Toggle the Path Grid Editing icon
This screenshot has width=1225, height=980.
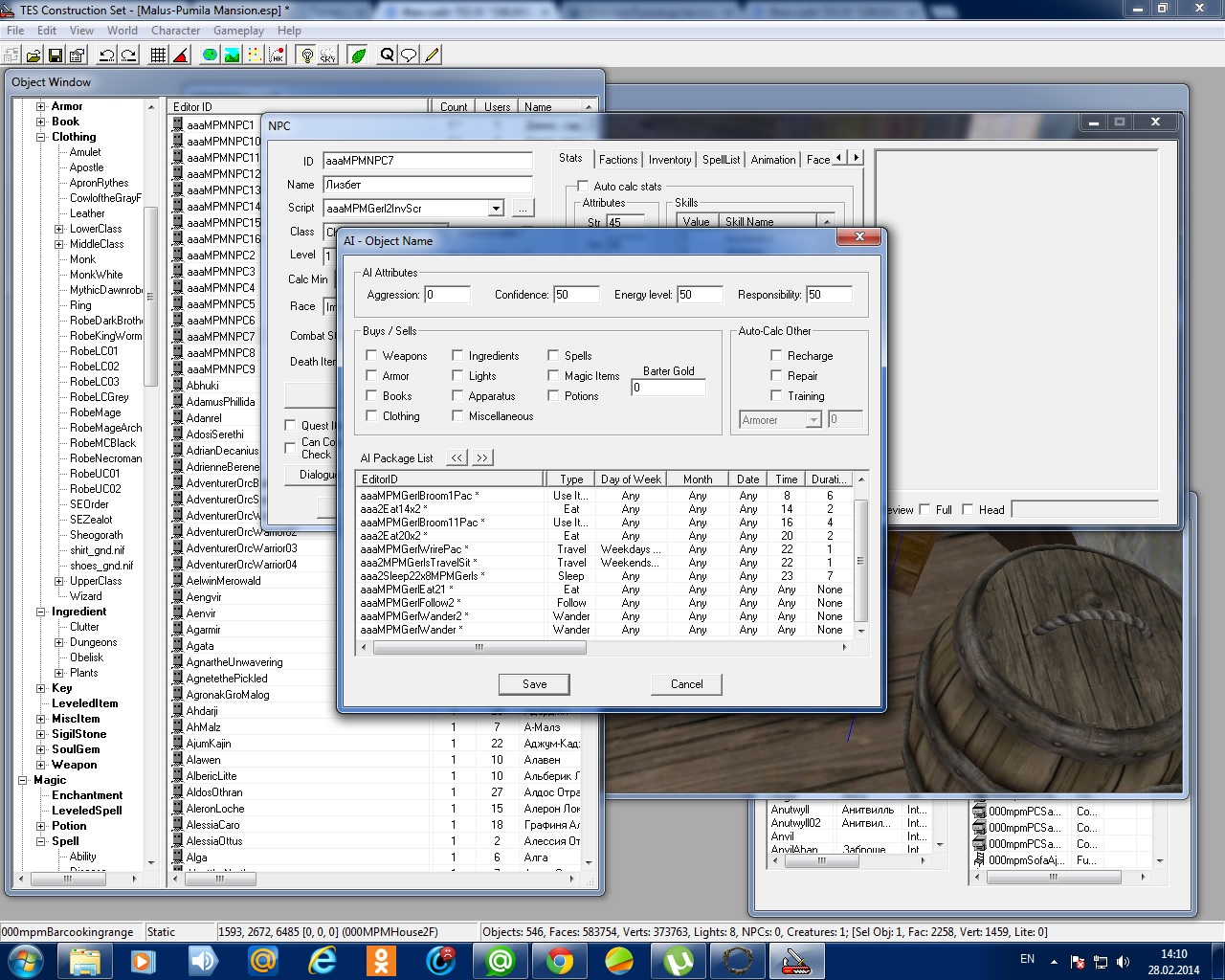(x=254, y=56)
